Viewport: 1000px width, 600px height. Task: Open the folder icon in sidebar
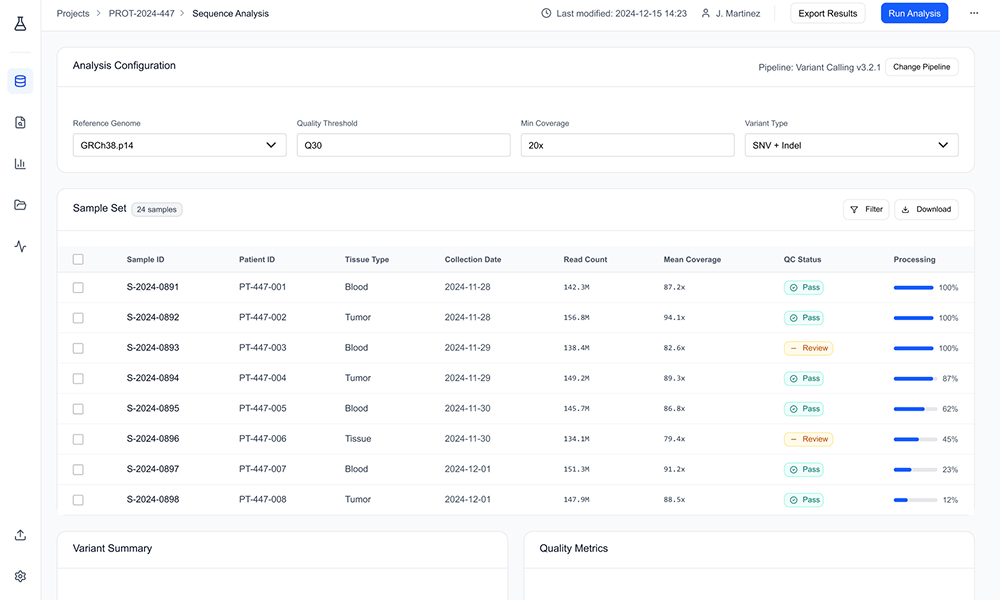[20, 205]
